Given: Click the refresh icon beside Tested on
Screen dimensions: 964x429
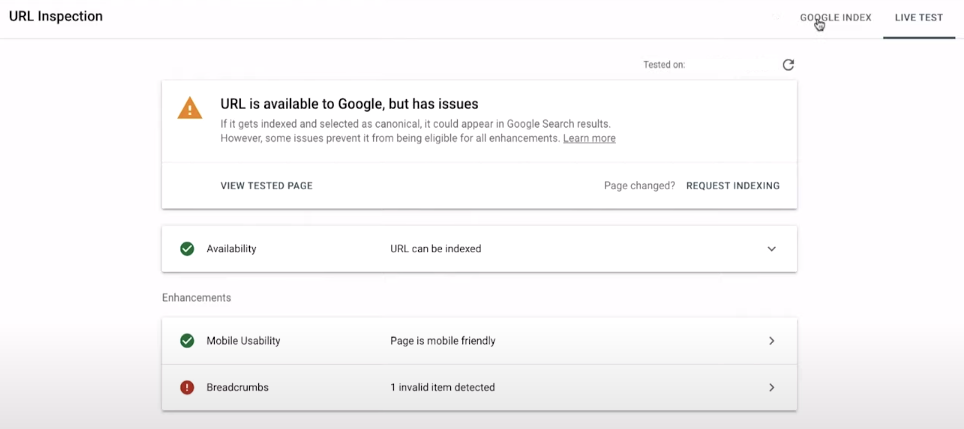Looking at the screenshot, I should click(788, 65).
